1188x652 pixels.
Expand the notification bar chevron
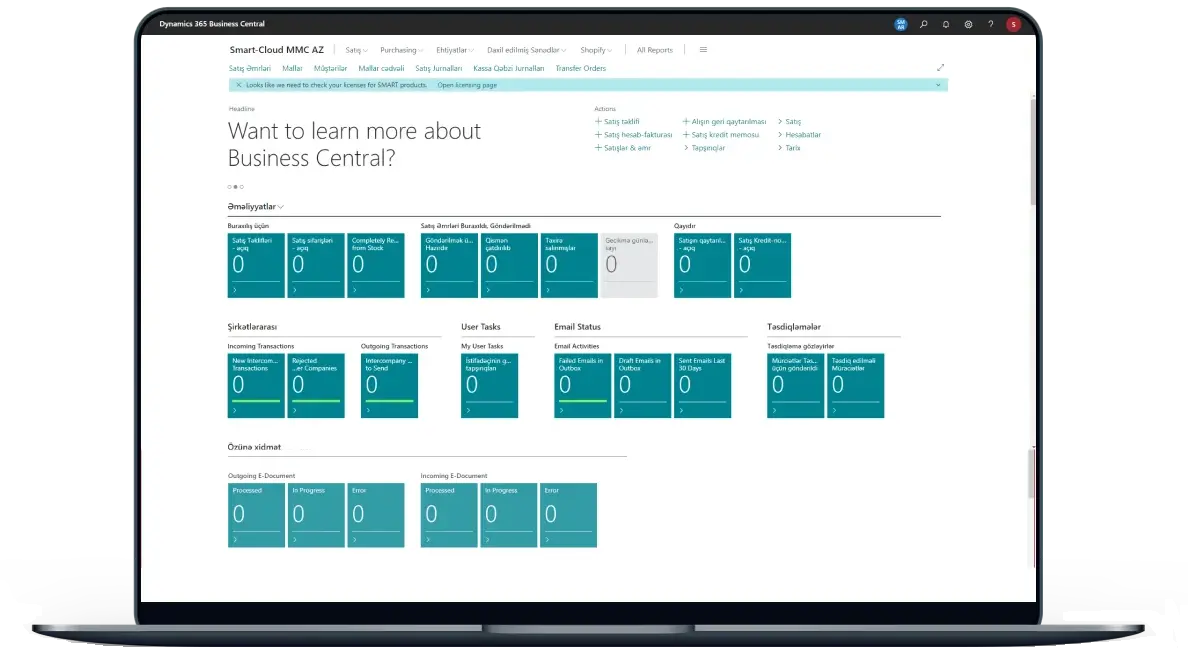click(938, 86)
